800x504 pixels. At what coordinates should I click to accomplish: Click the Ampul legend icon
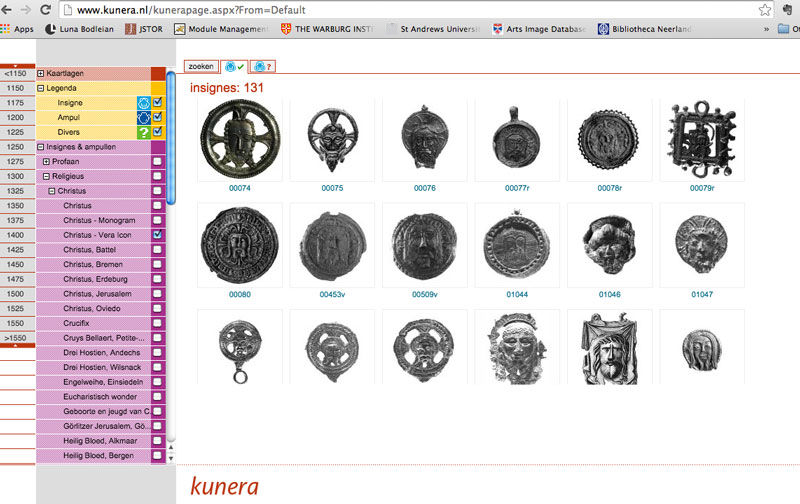(143, 117)
